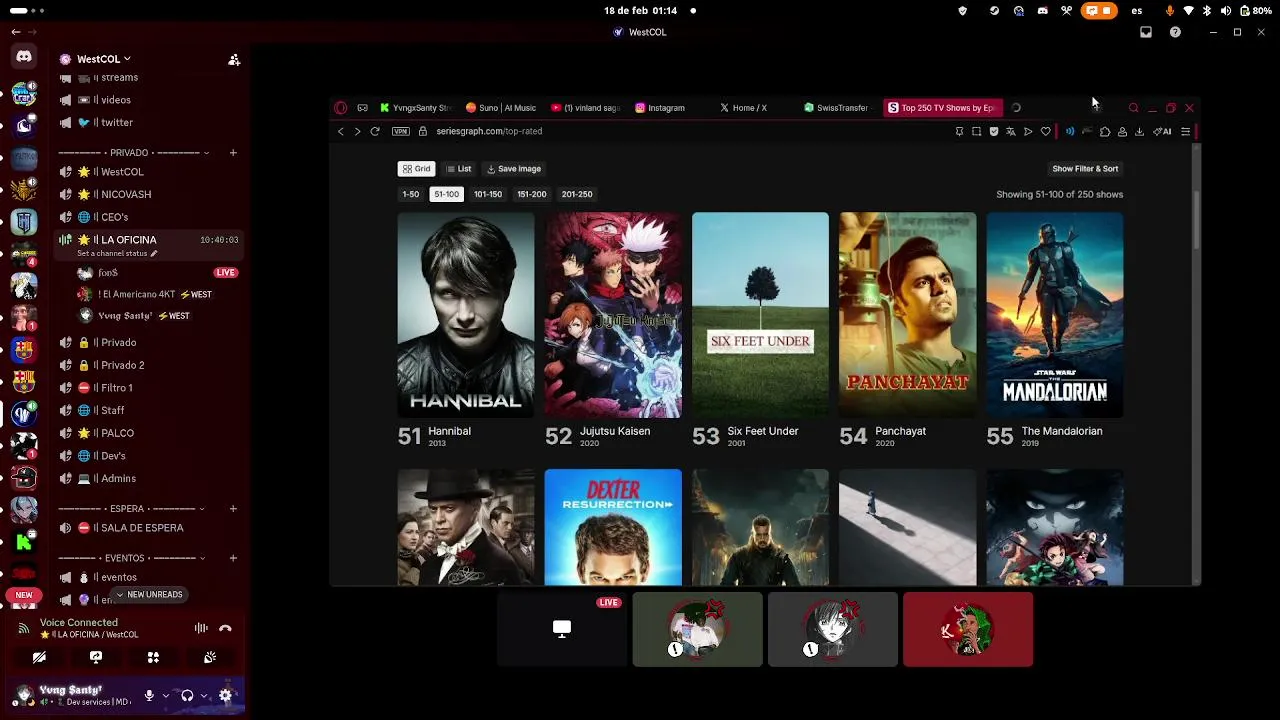This screenshot has width=1280, height=720.
Task: Join the NICOVASH voice channel
Action: tap(148, 194)
